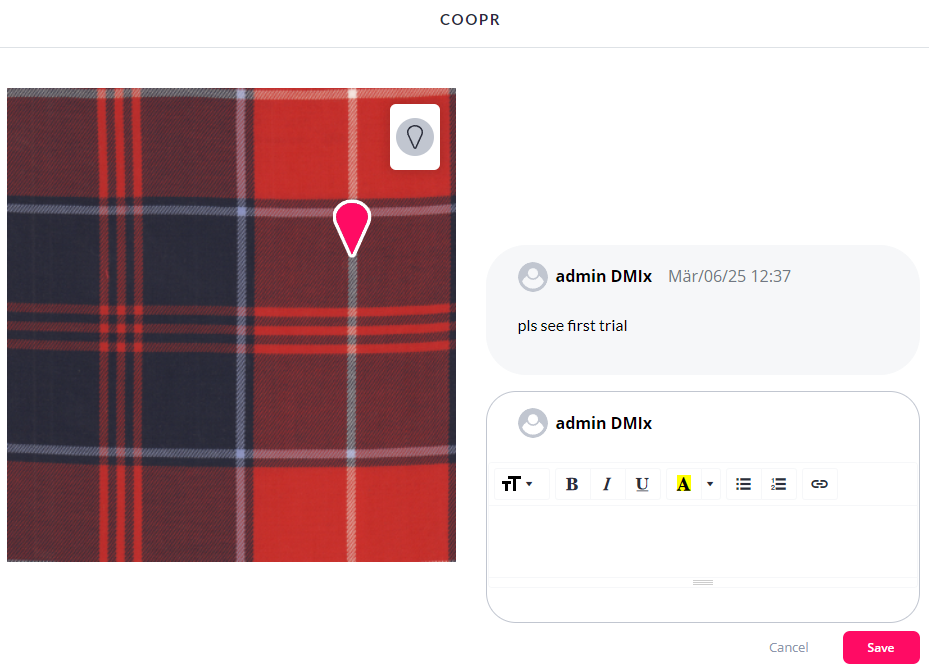Screen dimensions: 929x671
Task: Cancel the comment
Action: (x=788, y=647)
